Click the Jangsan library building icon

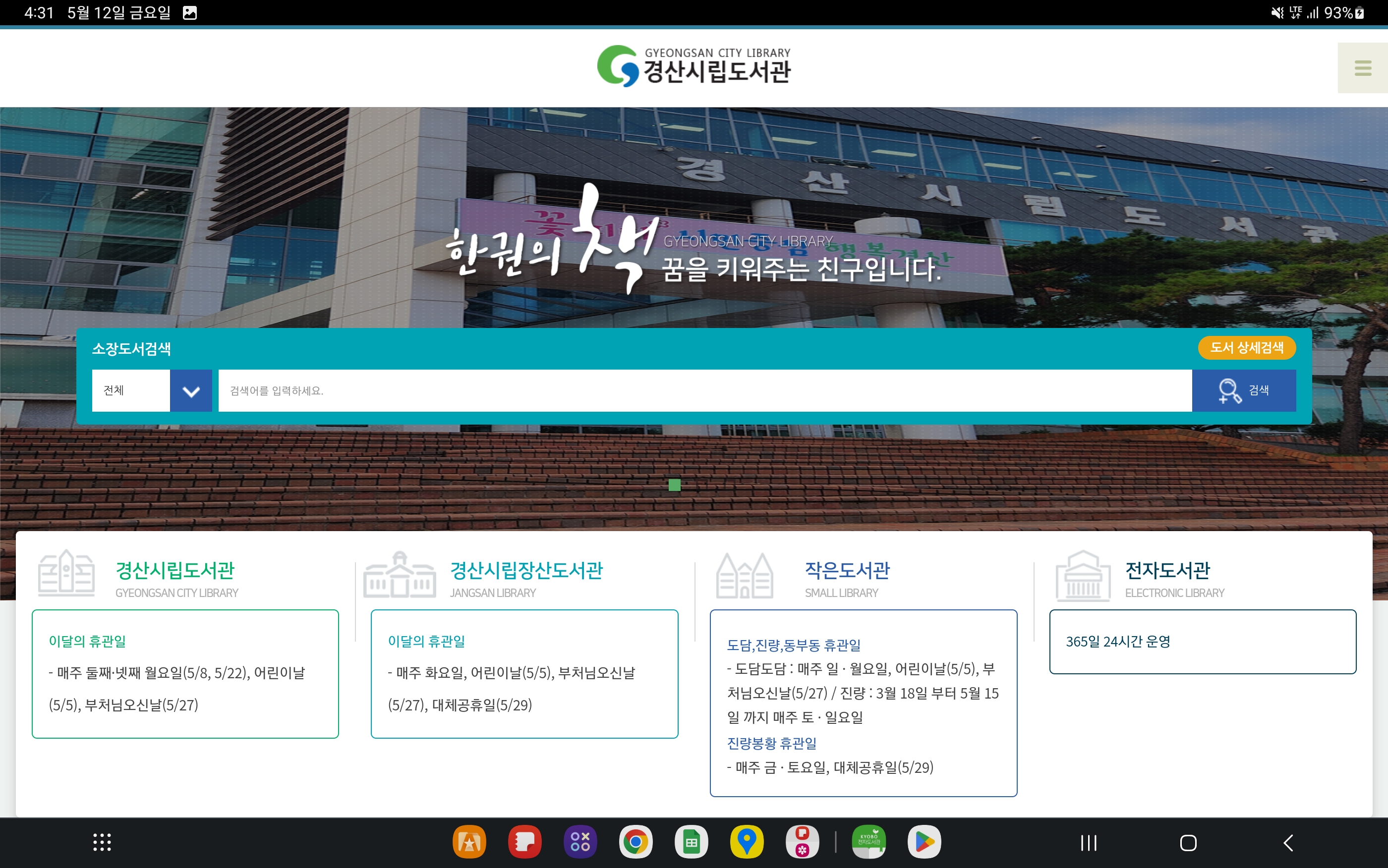[400, 575]
